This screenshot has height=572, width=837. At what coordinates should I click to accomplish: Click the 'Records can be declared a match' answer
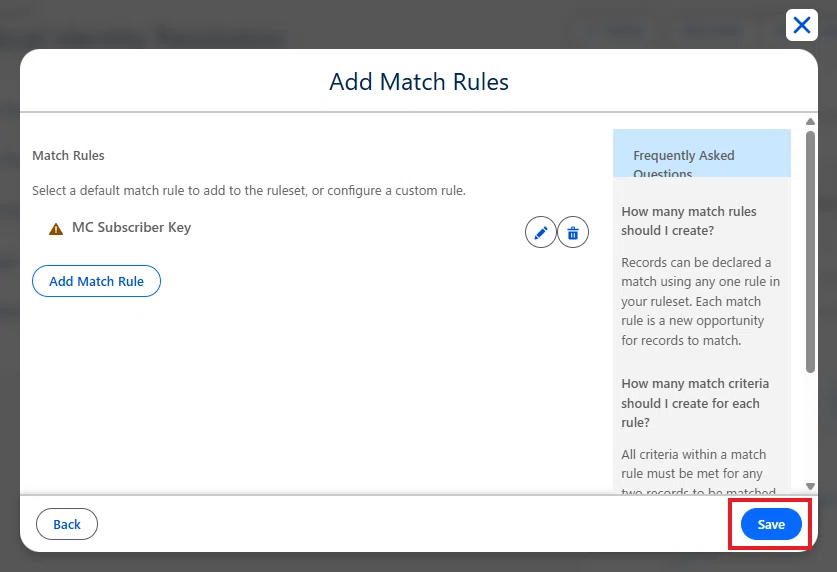pos(700,301)
